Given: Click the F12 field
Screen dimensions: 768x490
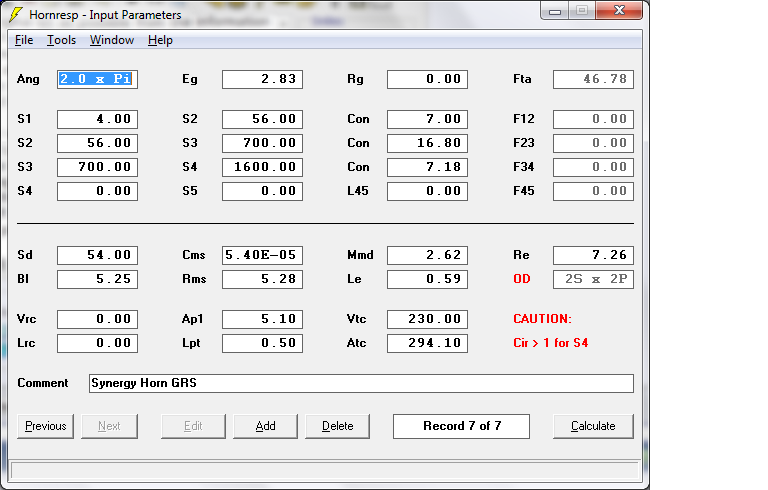Looking at the screenshot, I should point(594,119).
